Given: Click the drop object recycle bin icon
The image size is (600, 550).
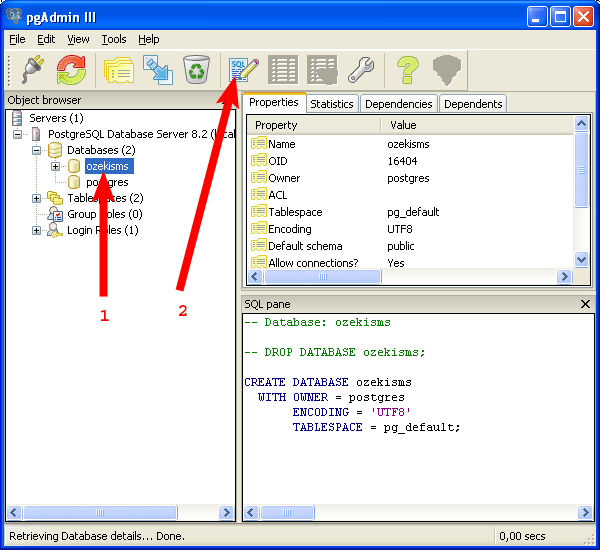Looking at the screenshot, I should [197, 70].
